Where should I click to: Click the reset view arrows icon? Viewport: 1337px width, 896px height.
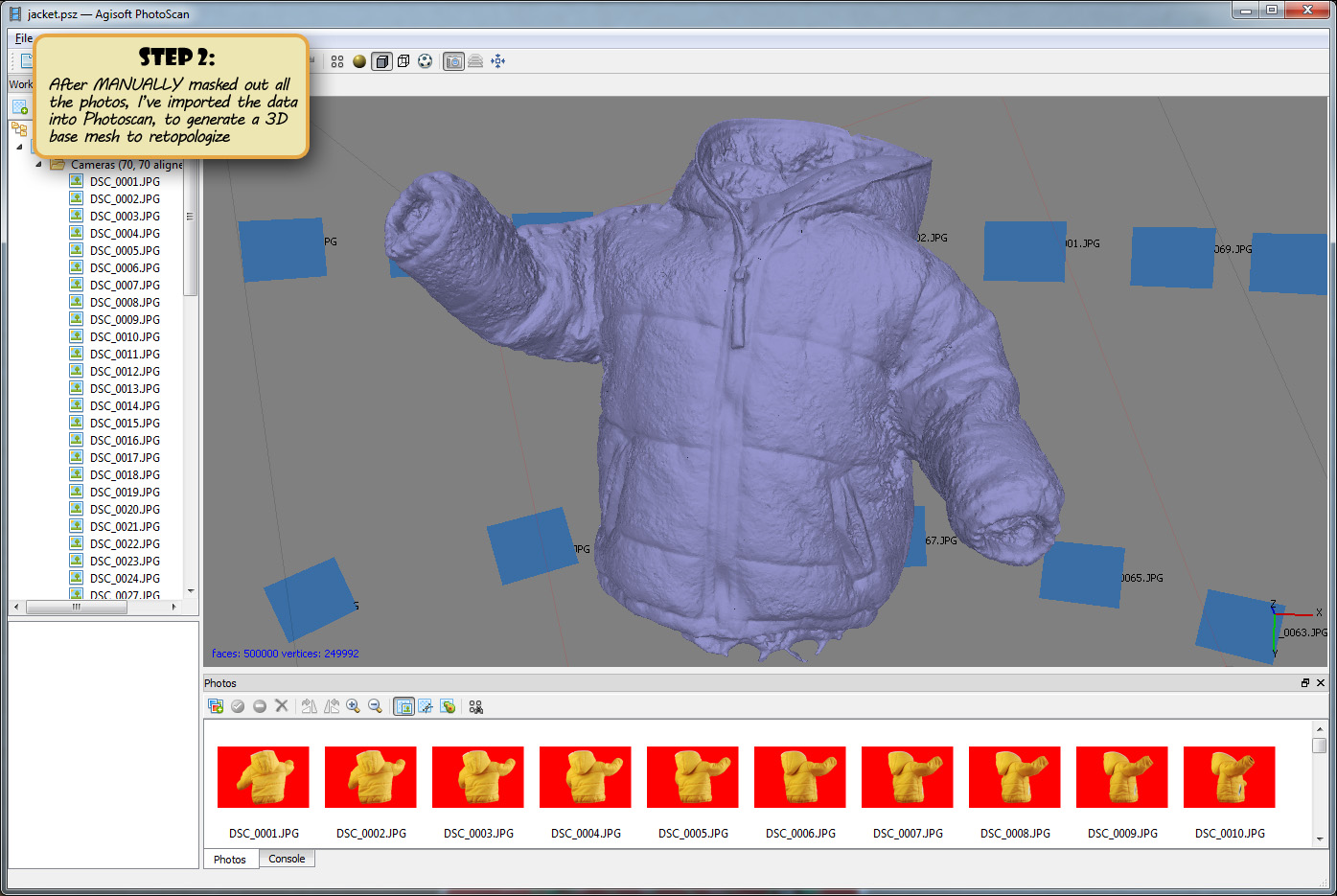[497, 61]
